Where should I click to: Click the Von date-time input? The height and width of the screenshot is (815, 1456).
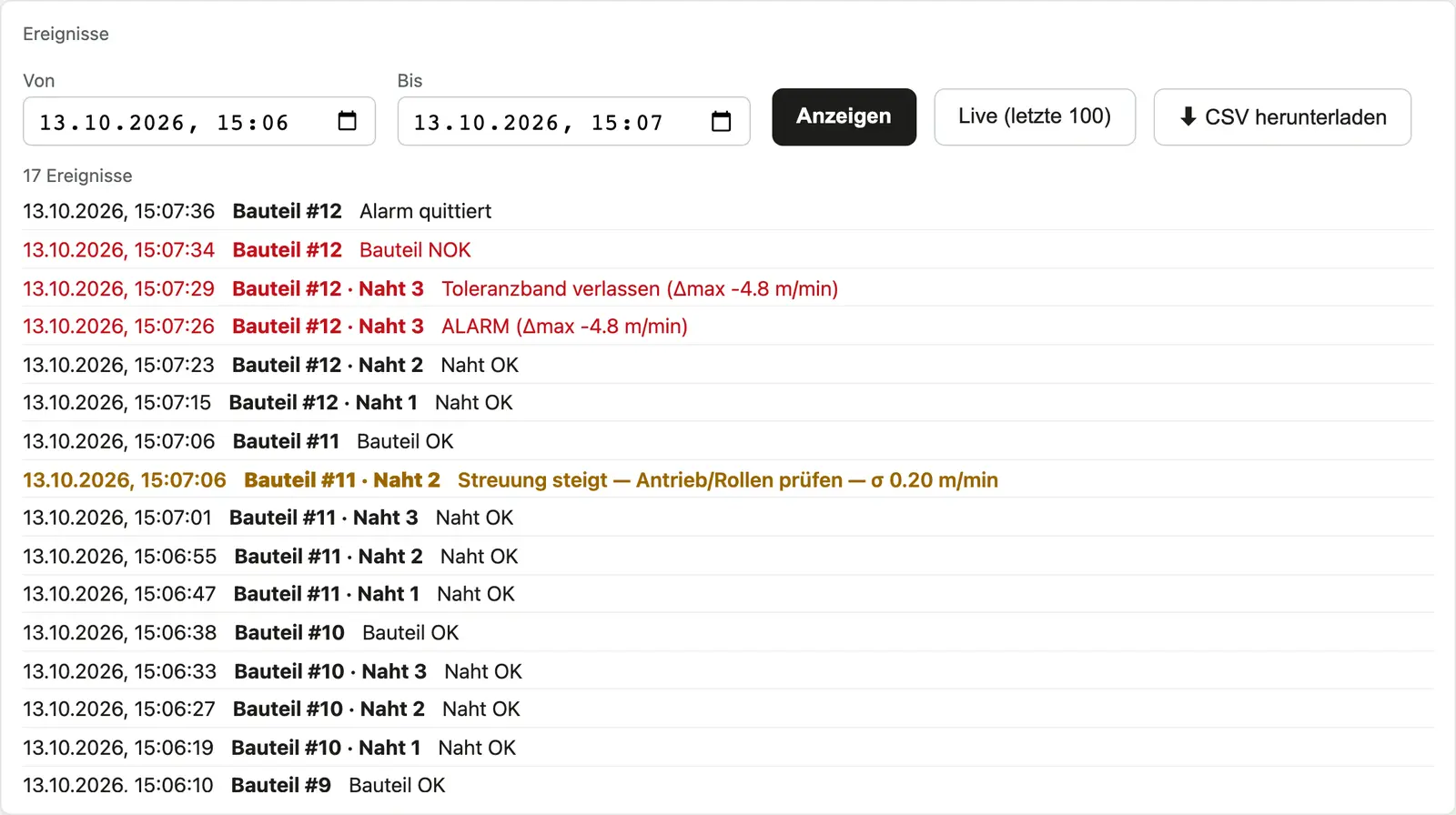[199, 121]
